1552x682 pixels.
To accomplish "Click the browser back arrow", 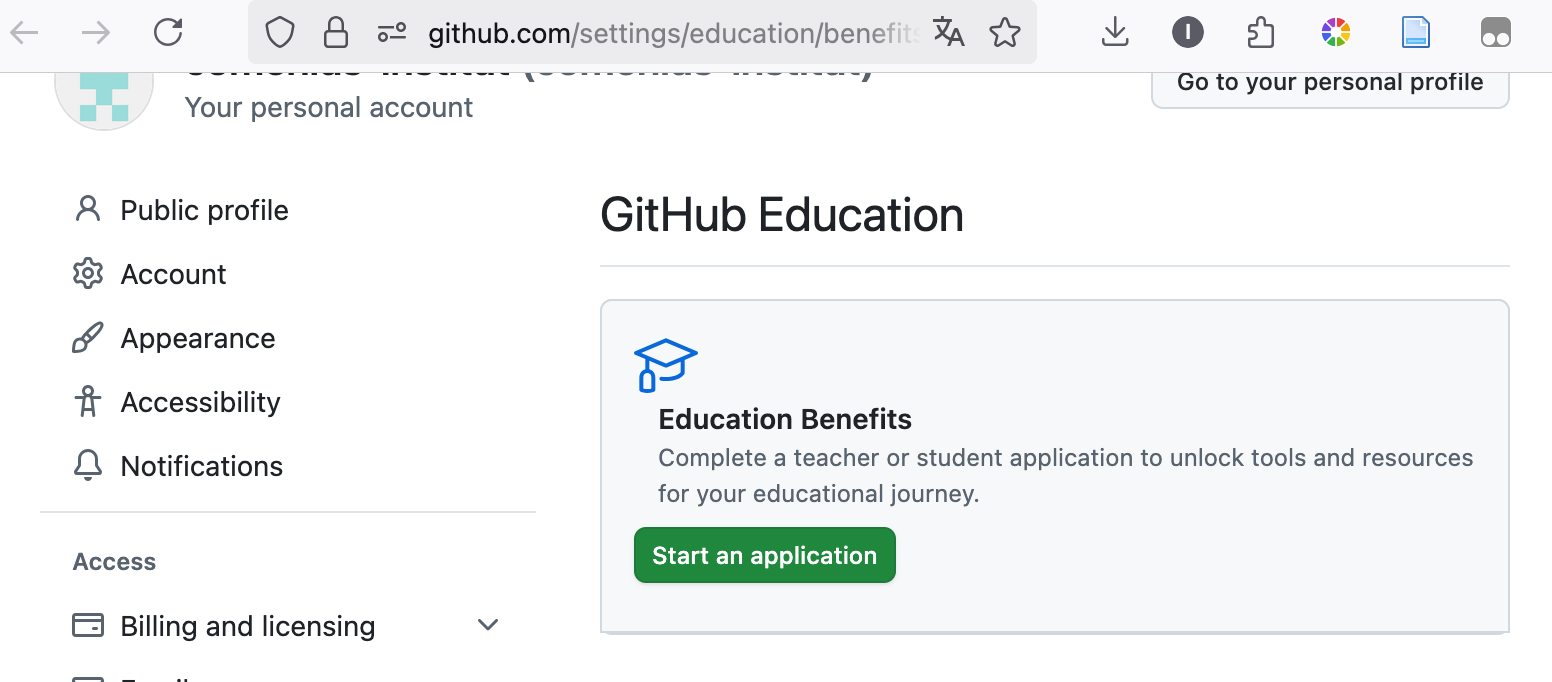I will pyautogui.click(x=24, y=33).
